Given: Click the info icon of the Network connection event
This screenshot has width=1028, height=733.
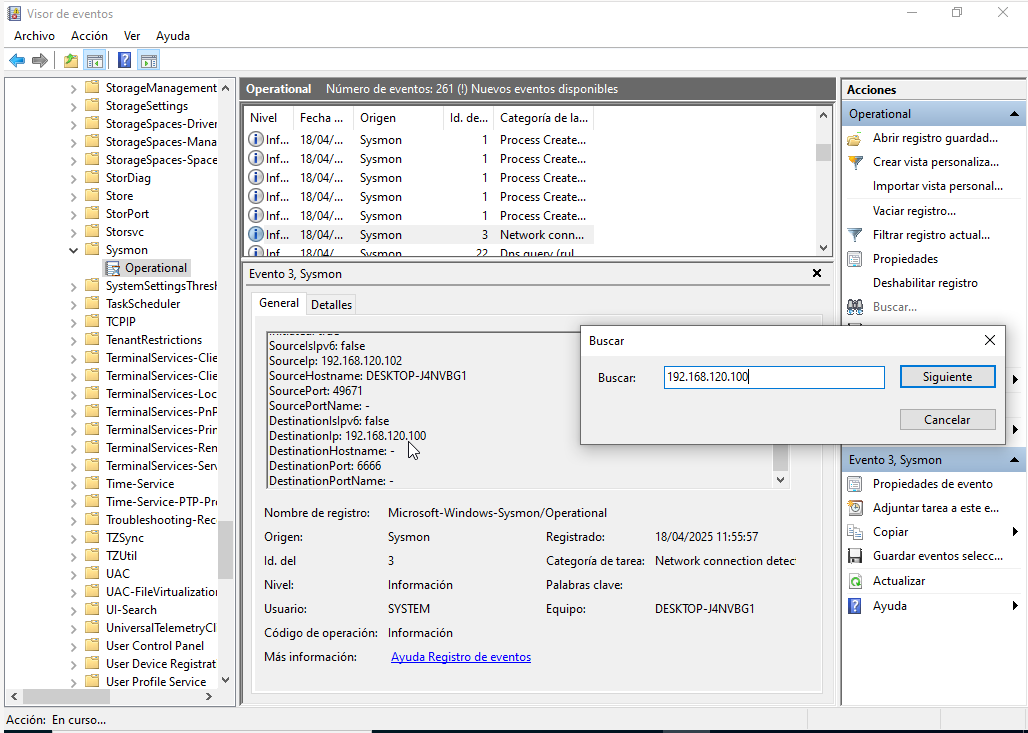Looking at the screenshot, I should coord(256,235).
